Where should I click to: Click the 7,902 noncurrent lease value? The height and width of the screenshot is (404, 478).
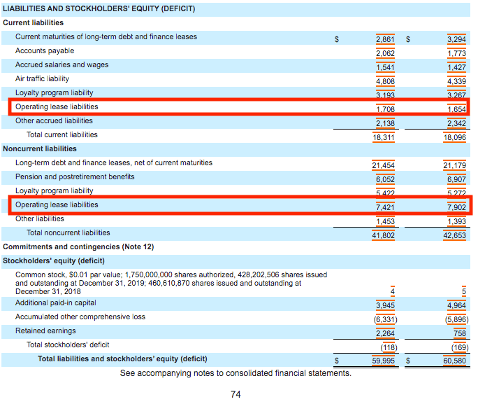tap(456, 207)
